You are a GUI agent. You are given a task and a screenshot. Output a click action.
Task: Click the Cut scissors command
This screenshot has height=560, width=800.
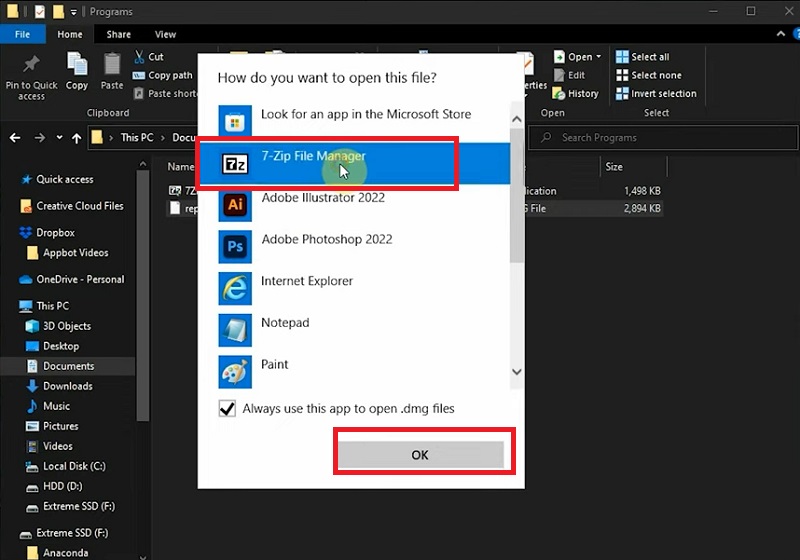149,57
